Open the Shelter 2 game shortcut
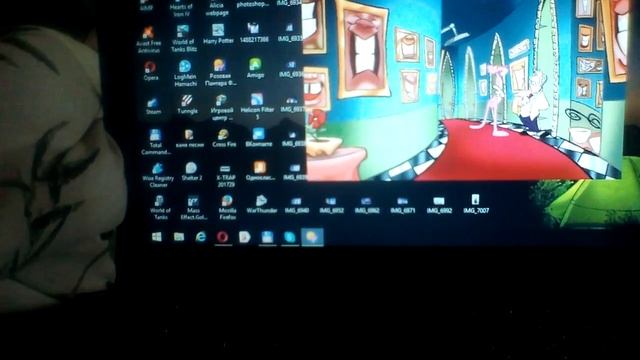 pyautogui.click(x=191, y=171)
